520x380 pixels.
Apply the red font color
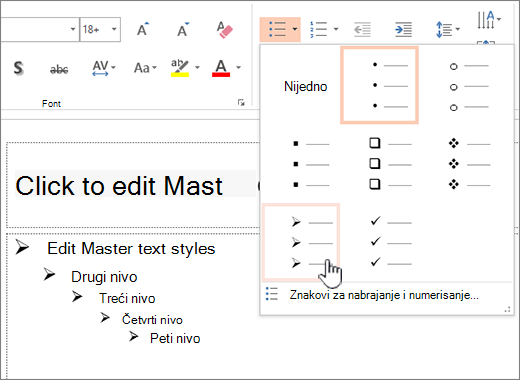point(221,68)
